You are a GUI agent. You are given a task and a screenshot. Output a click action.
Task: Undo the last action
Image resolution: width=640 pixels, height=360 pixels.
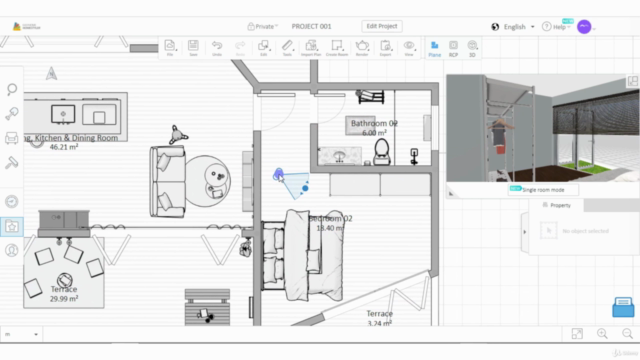click(x=217, y=48)
